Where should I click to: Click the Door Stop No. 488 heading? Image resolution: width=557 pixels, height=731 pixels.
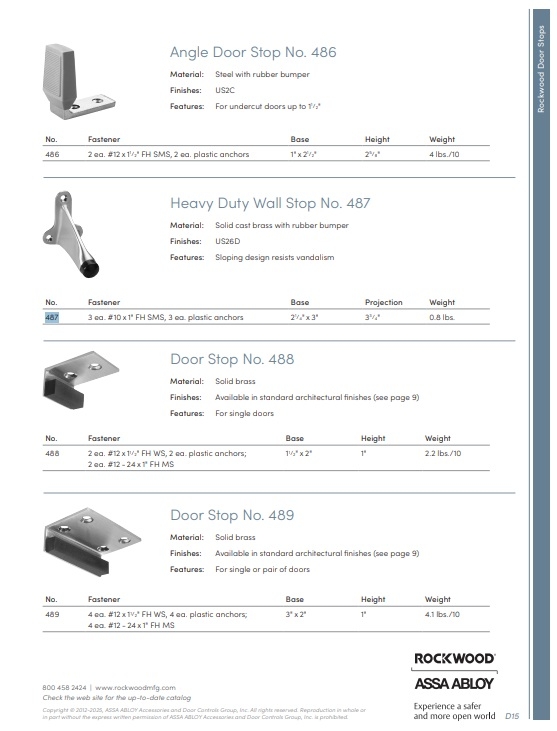[x=232, y=359]
